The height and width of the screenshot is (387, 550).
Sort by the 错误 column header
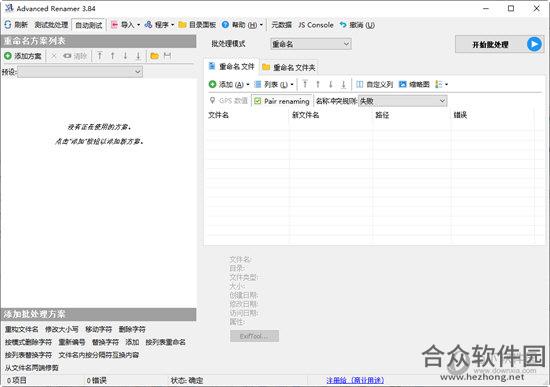492,115
